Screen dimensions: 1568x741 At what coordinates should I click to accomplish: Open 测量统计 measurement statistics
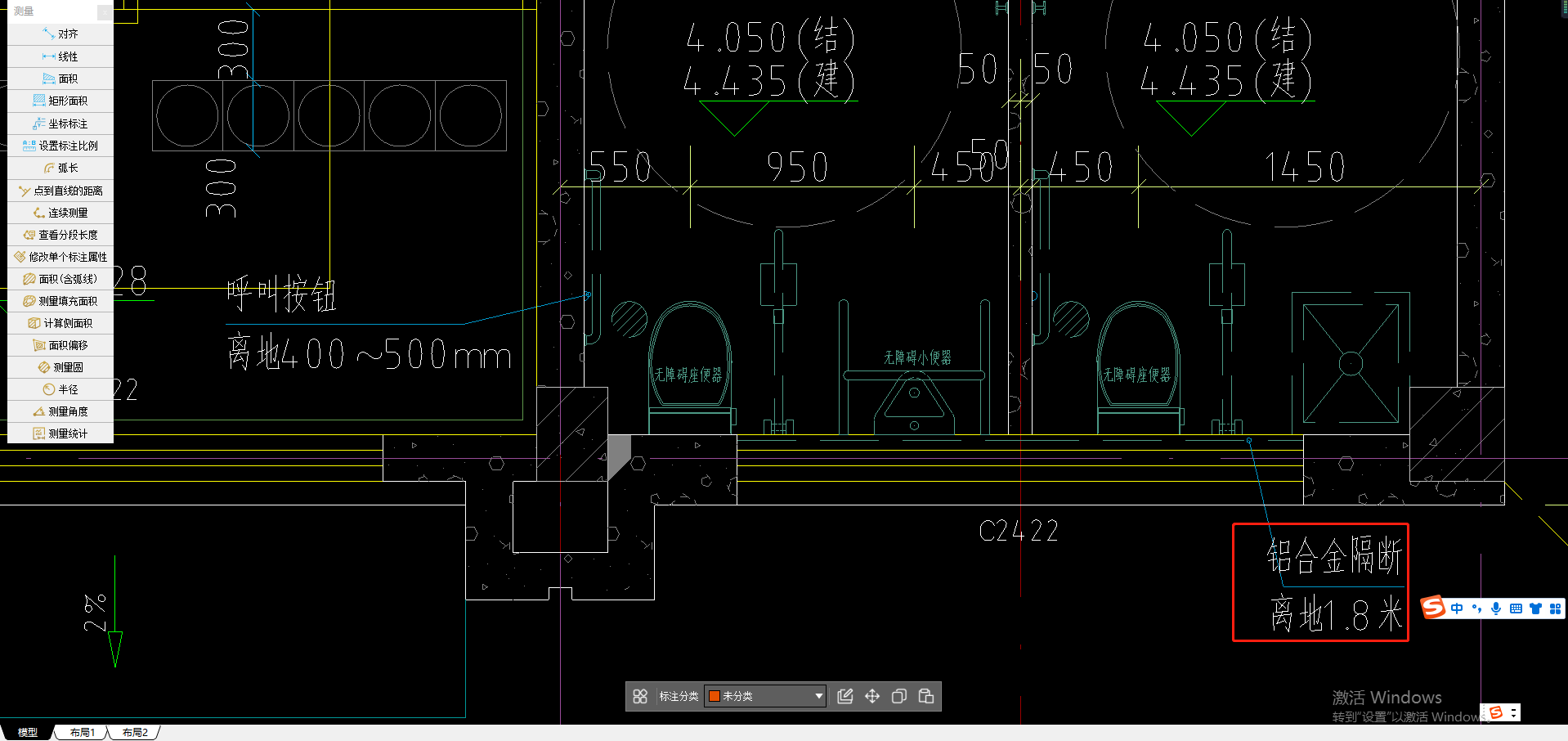[60, 433]
